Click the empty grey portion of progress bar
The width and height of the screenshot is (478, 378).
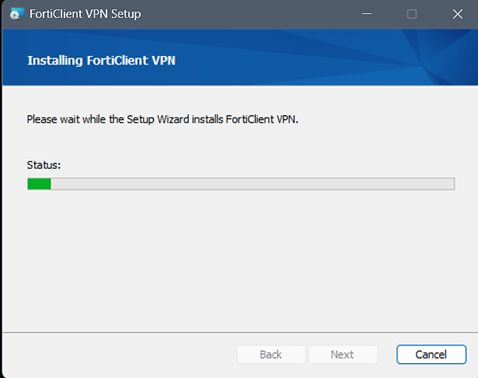(252, 184)
